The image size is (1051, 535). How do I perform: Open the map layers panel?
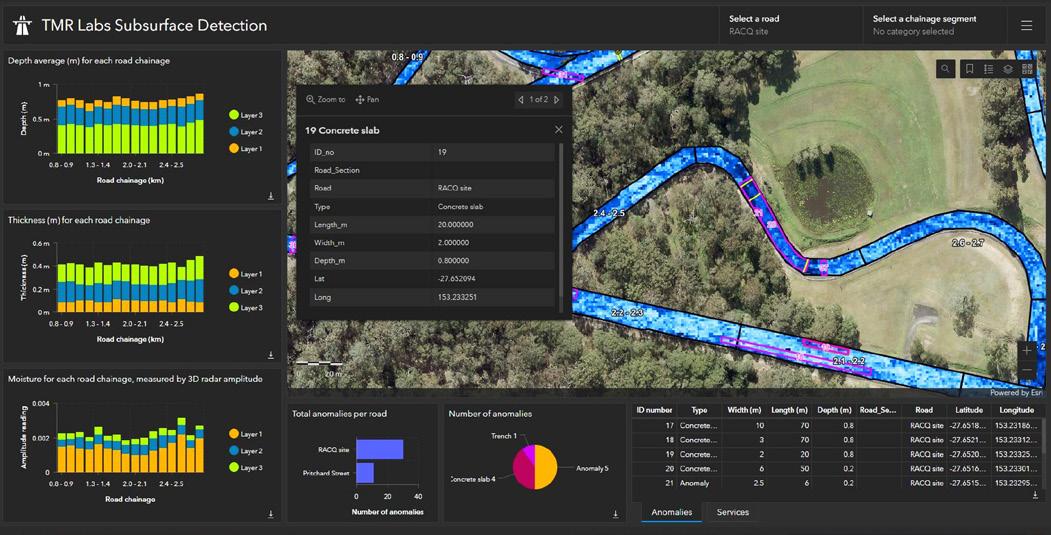tap(1008, 69)
